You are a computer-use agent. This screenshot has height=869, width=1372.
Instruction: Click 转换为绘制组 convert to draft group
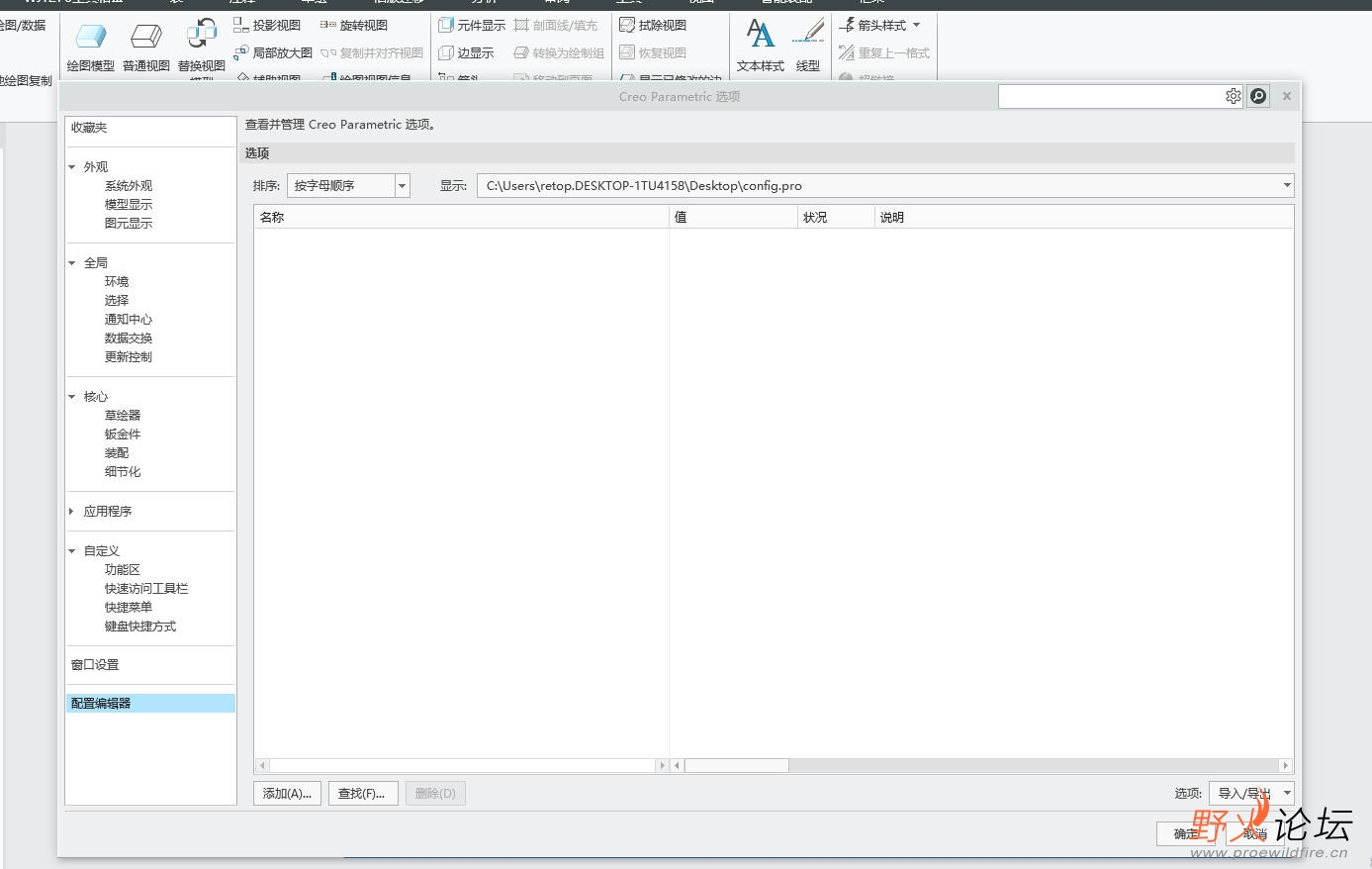(559, 52)
